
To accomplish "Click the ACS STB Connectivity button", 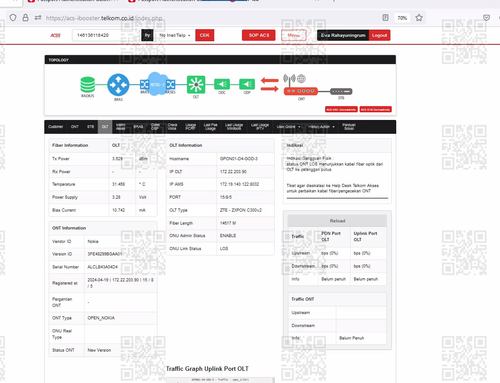I will [x=376, y=109].
